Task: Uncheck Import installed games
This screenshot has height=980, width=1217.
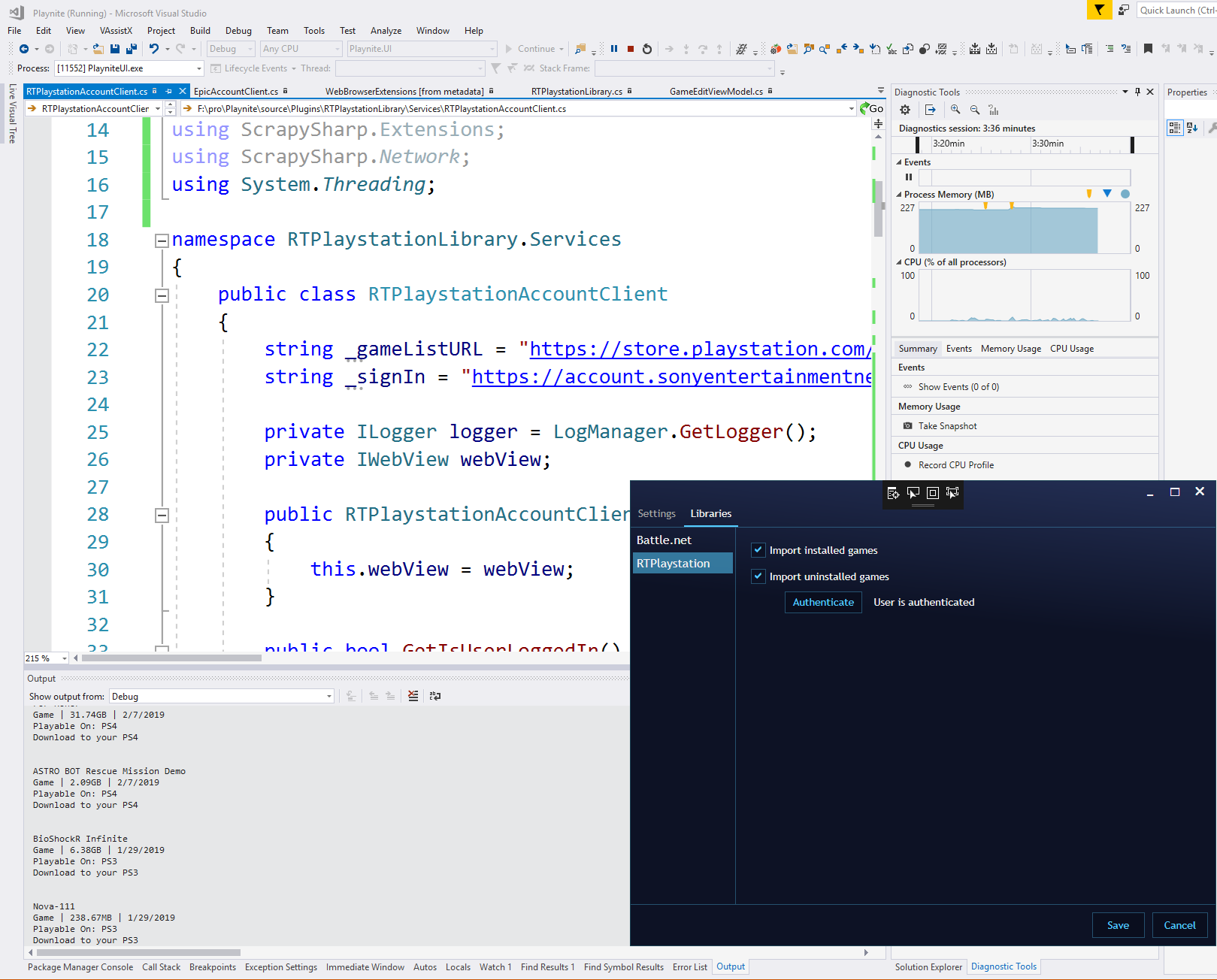Action: tap(758, 550)
